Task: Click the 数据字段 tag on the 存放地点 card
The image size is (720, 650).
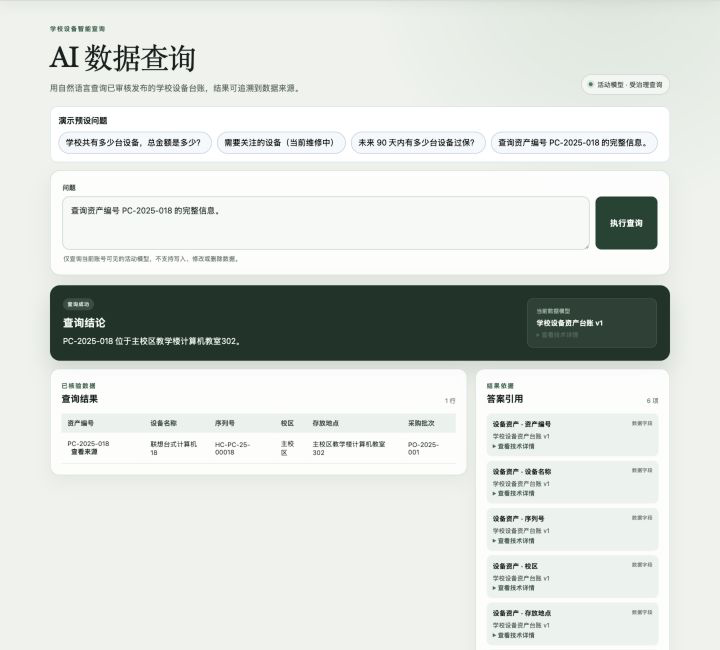Action: (642, 612)
